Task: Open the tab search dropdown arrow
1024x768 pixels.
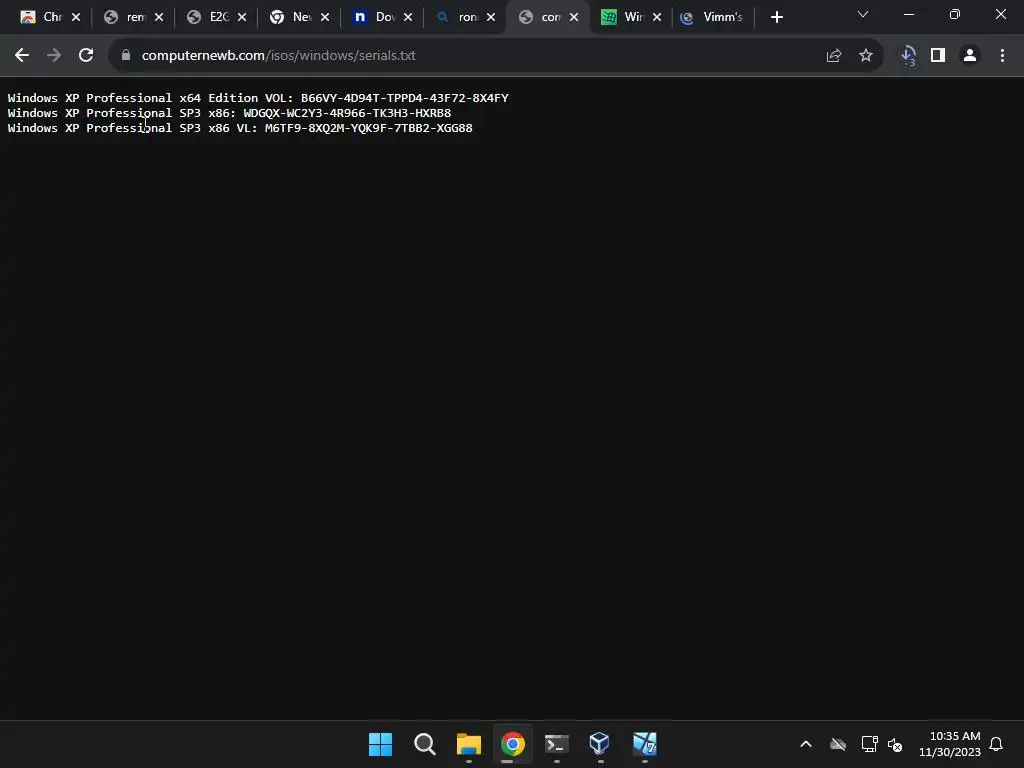Action: tap(863, 14)
